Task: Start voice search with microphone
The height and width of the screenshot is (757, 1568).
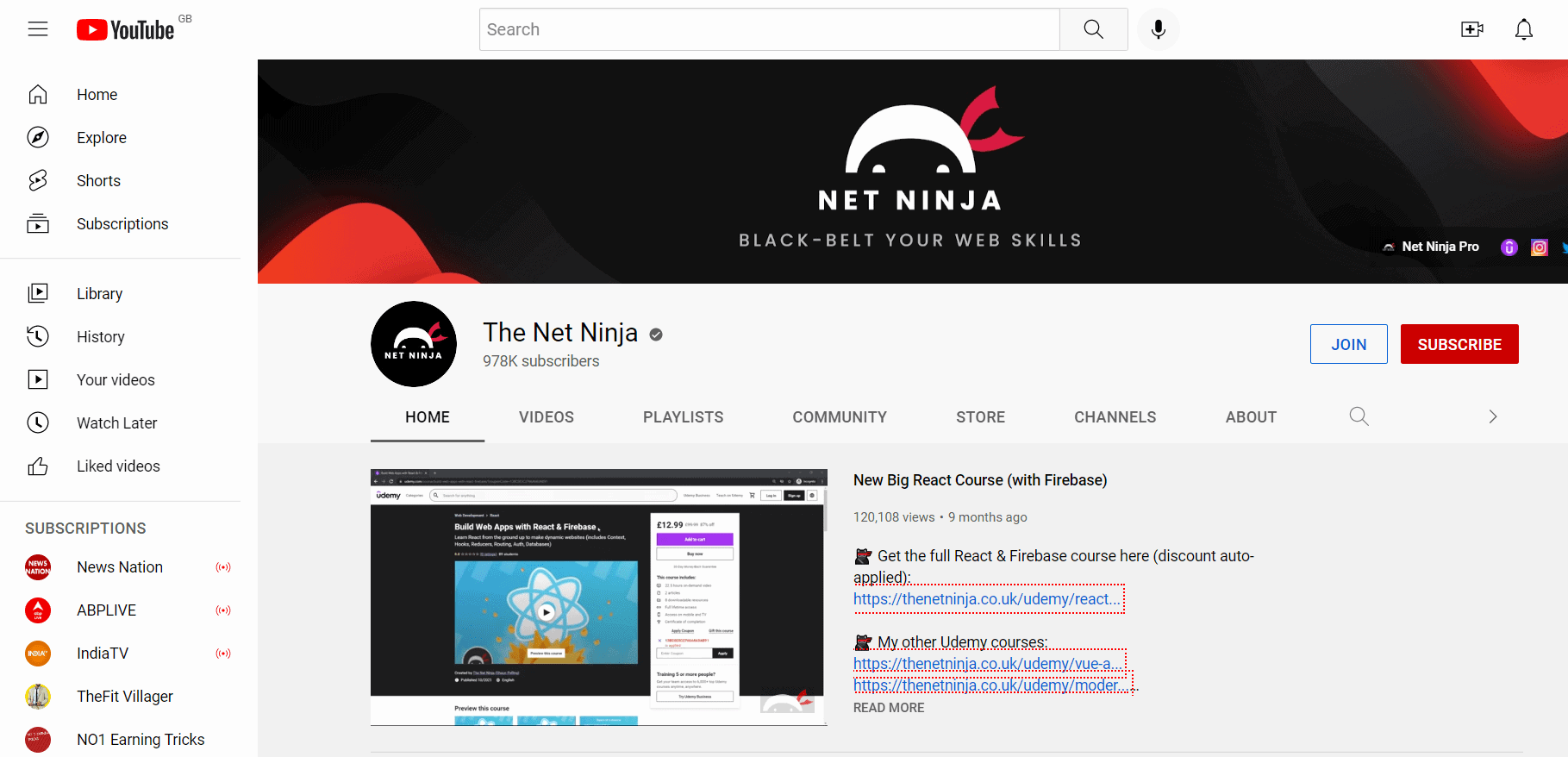Action: pyautogui.click(x=1159, y=29)
